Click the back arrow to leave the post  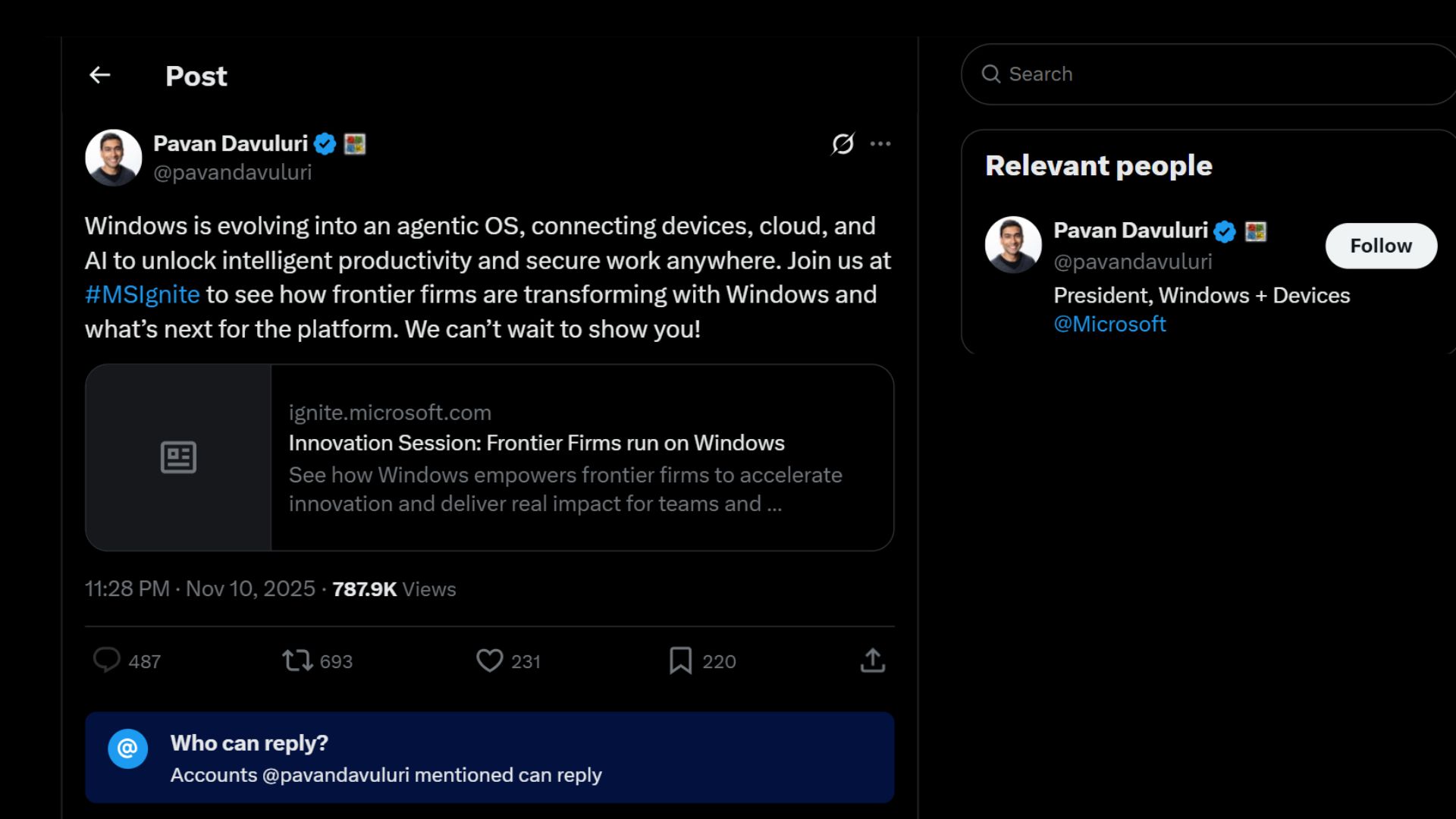point(100,74)
